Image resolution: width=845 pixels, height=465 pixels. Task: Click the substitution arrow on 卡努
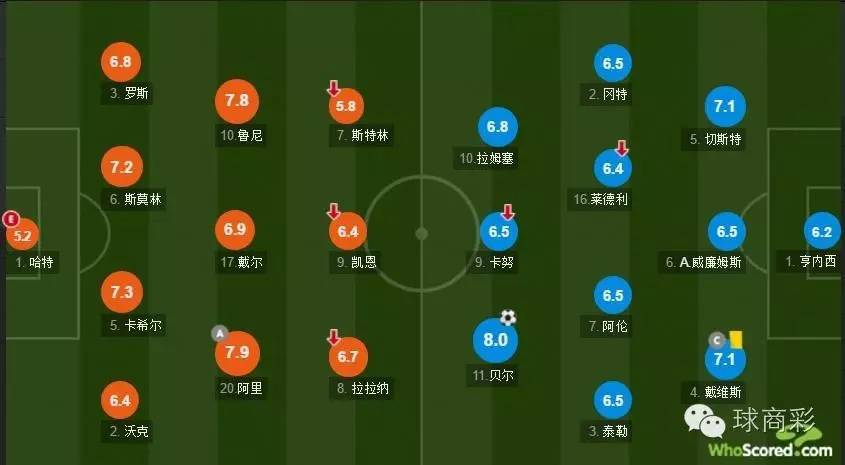508,212
